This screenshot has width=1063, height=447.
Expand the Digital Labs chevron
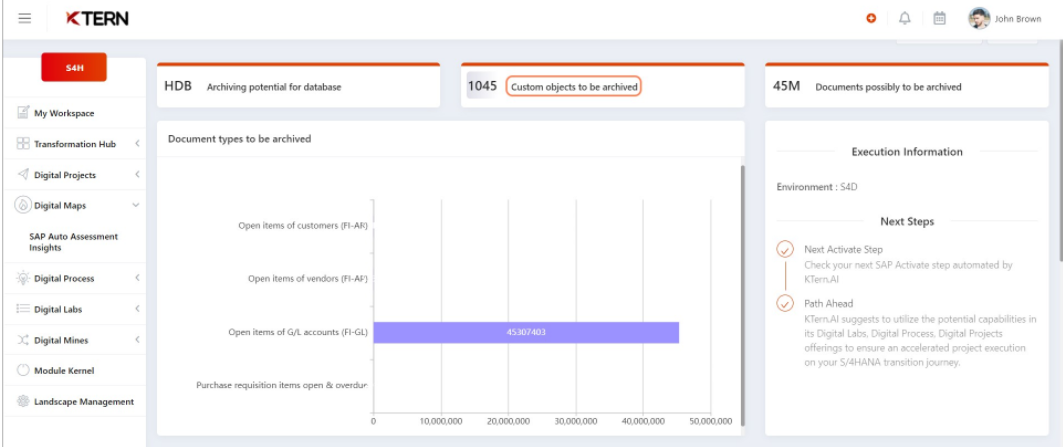coord(137,309)
